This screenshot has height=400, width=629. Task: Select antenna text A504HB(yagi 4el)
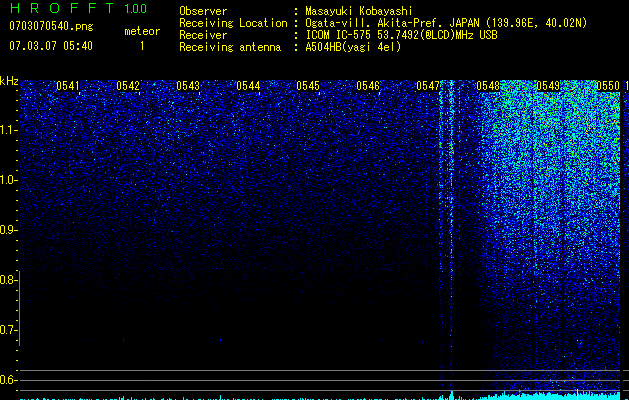point(353,47)
